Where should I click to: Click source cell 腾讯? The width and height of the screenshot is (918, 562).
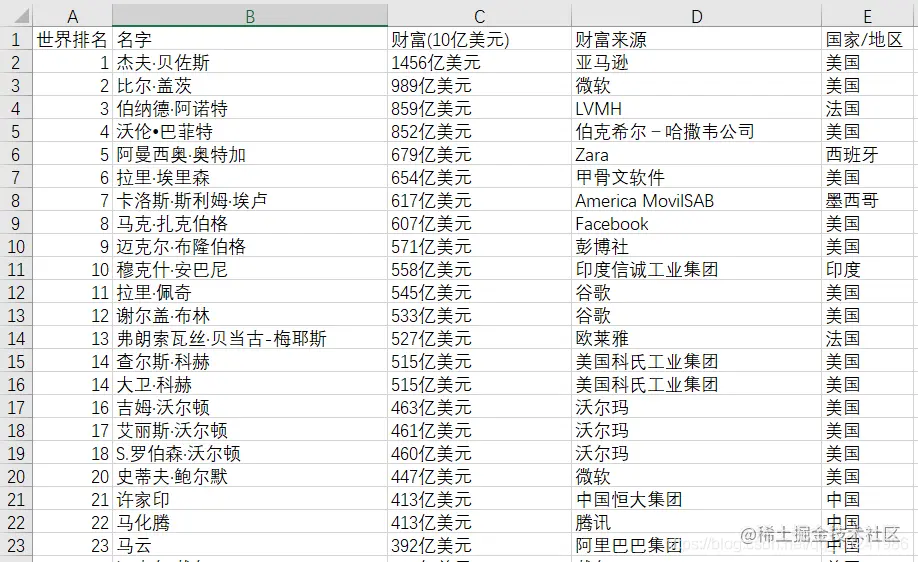point(696,523)
